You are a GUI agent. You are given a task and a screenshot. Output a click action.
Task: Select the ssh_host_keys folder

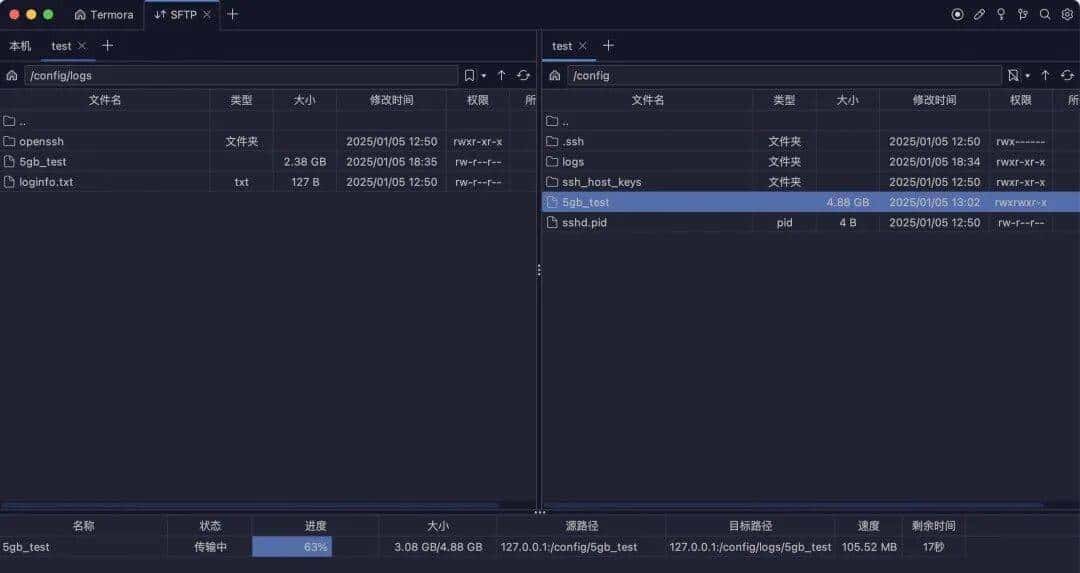(811, 182)
